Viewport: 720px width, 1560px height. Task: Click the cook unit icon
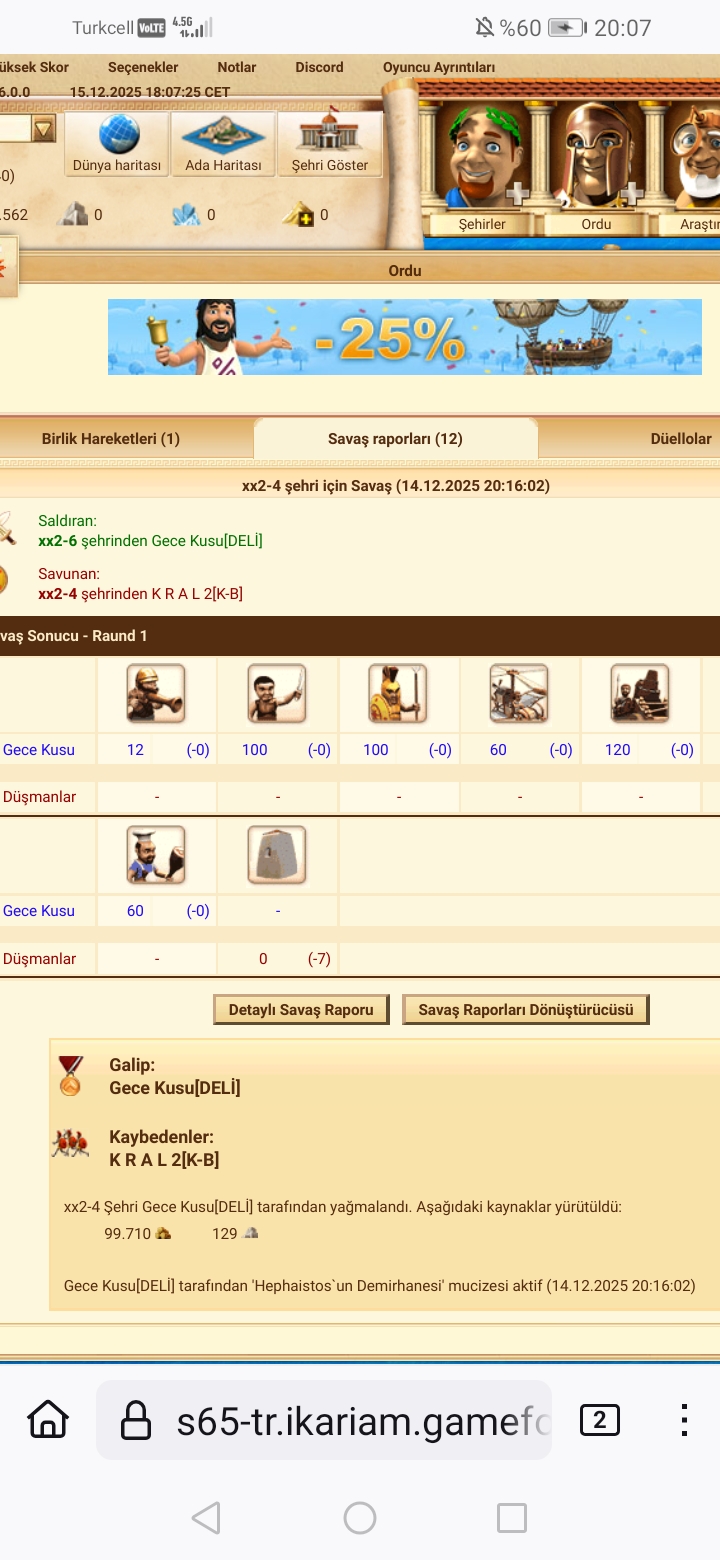(x=156, y=854)
